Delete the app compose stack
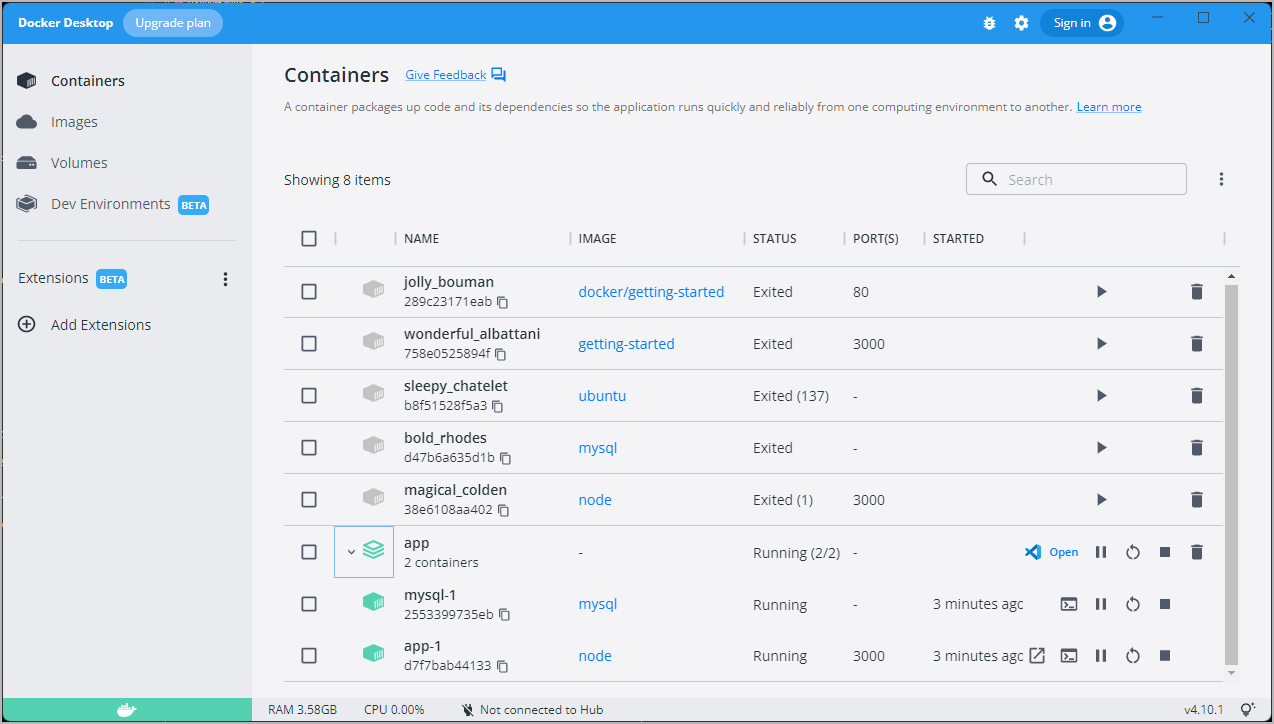 click(x=1197, y=552)
